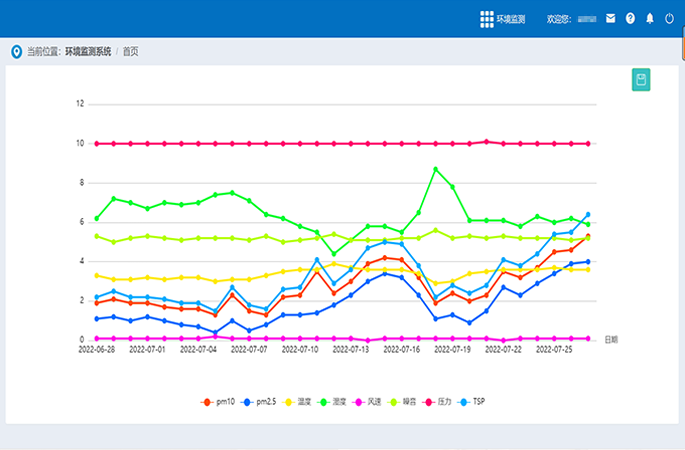View notifications via bell icon
Viewport: 685px width, 450px height.
[x=649, y=18]
